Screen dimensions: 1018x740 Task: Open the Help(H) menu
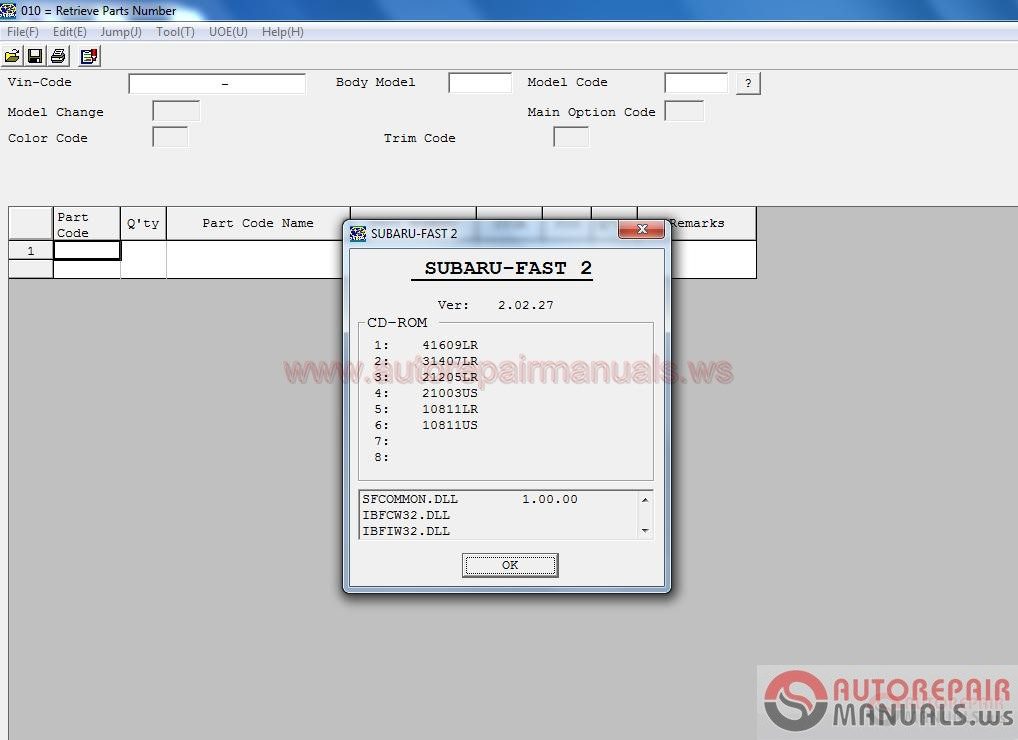(282, 32)
